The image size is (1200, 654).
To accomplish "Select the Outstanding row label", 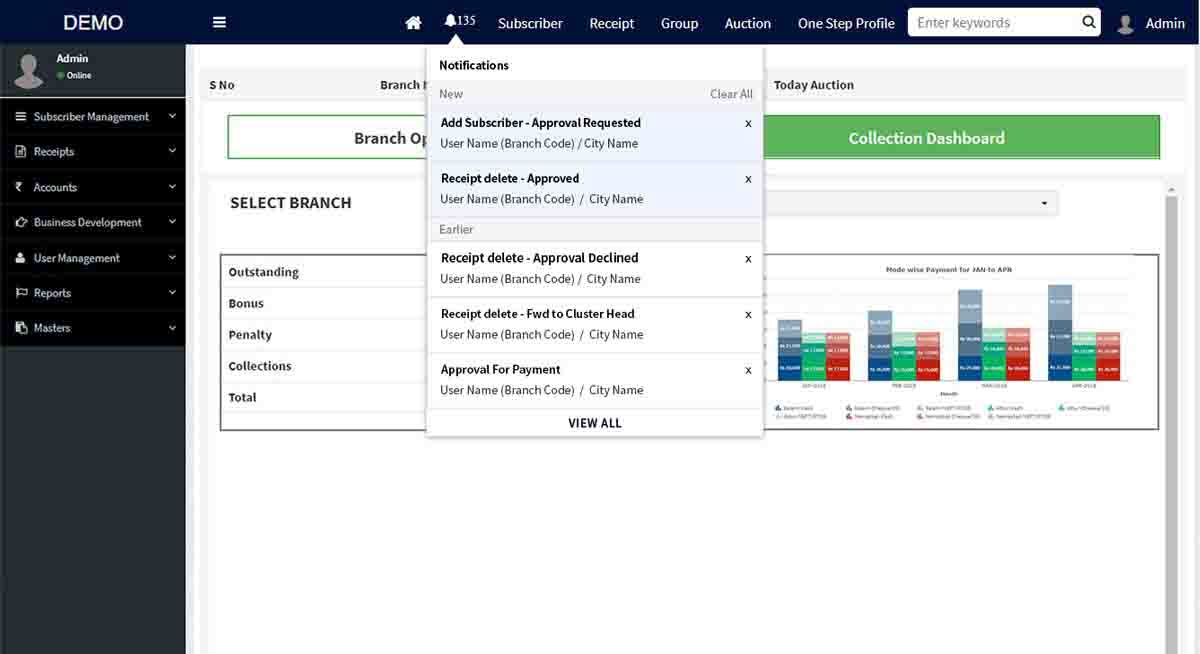I will pos(264,272).
